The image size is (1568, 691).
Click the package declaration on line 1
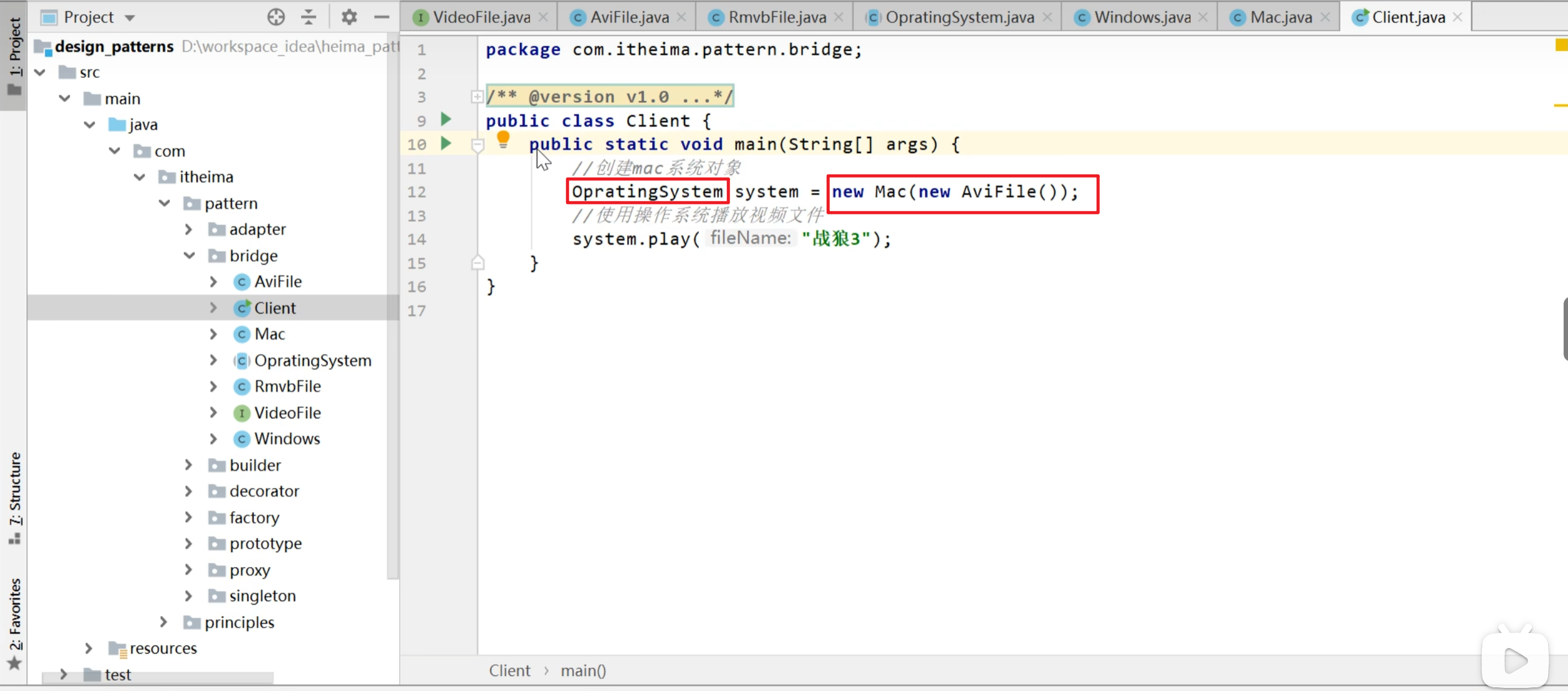pos(674,49)
